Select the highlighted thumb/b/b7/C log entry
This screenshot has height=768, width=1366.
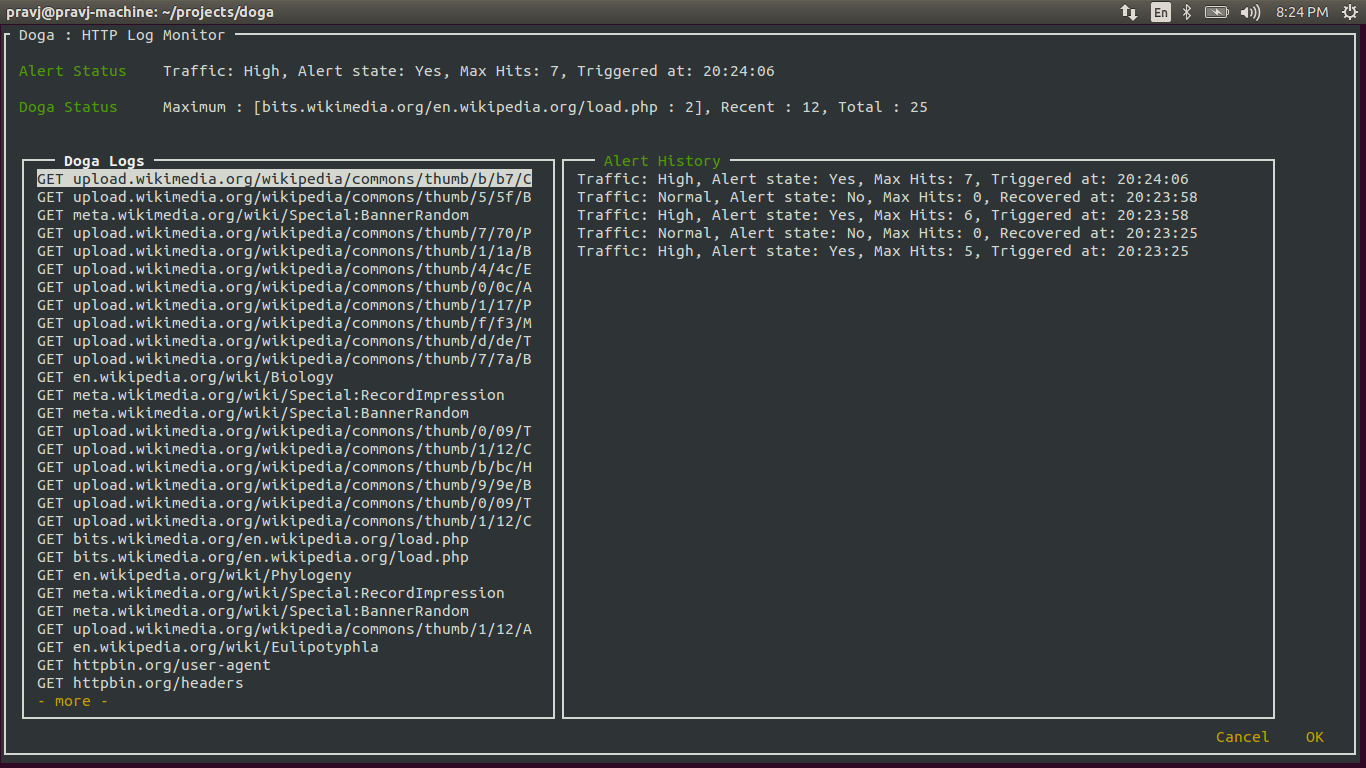pos(285,179)
